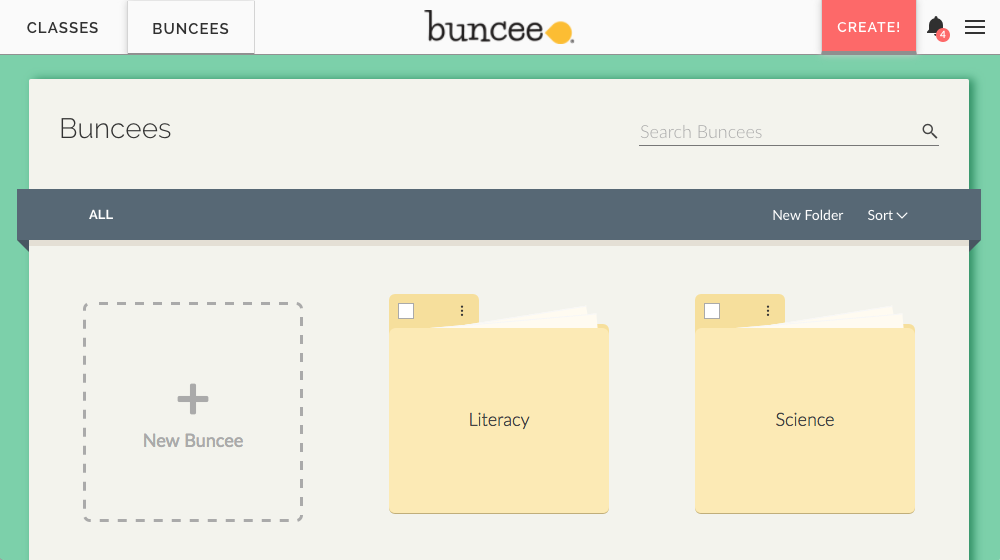Viewport: 1000px width, 560px height.
Task: Click New Folder in the toolbar
Action: coord(807,215)
